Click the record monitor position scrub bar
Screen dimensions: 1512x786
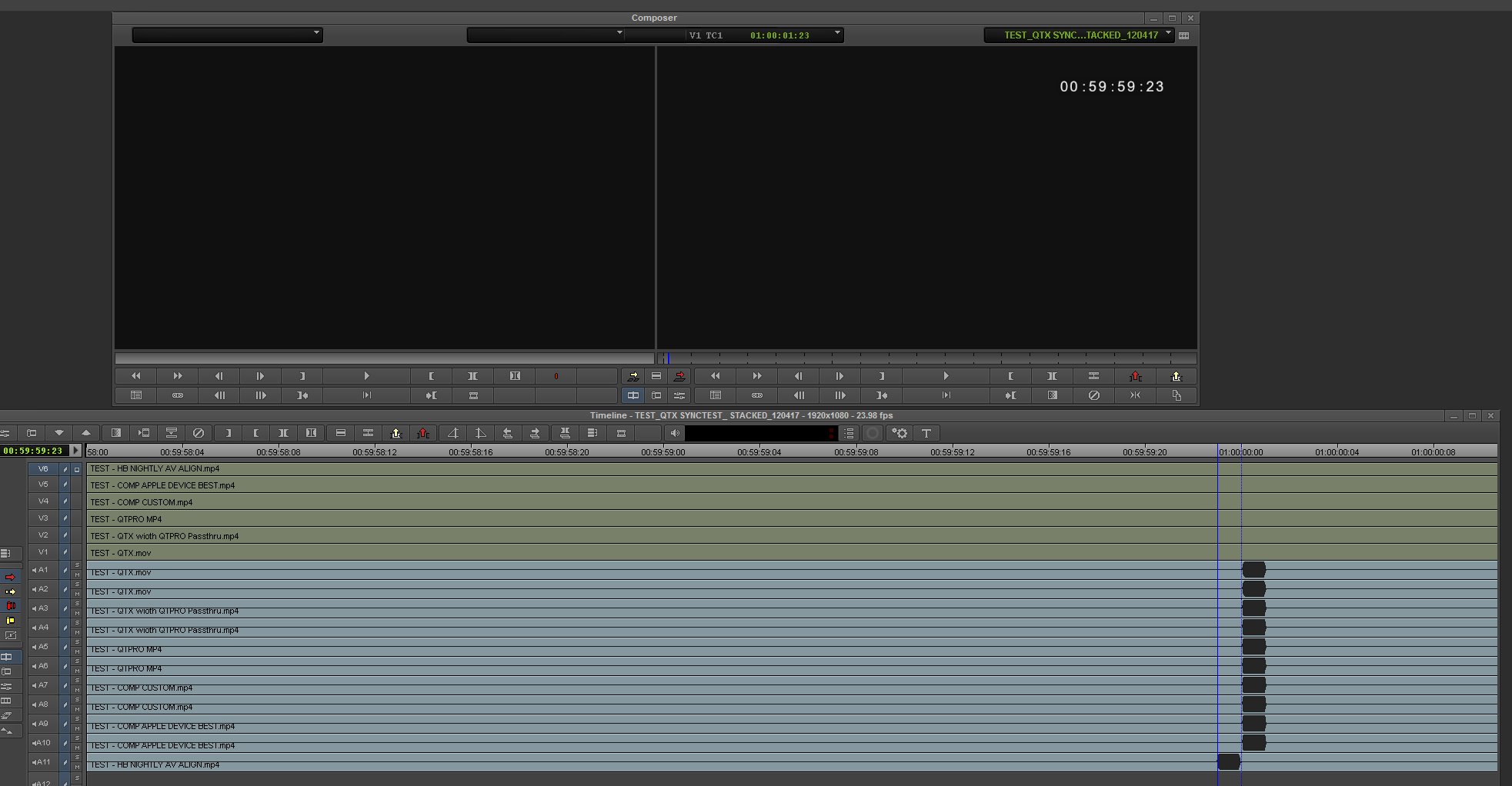point(923,358)
